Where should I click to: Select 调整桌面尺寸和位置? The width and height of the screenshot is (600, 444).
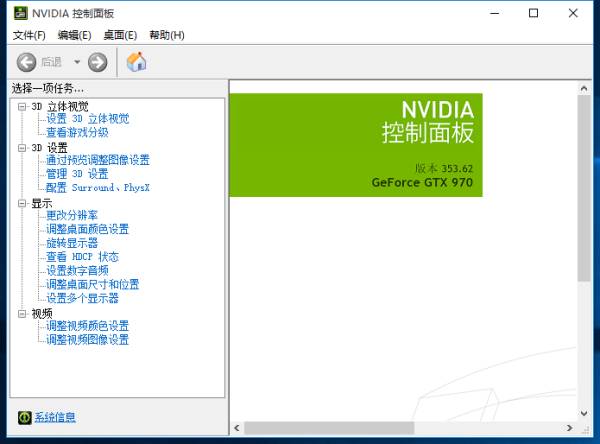(93, 284)
